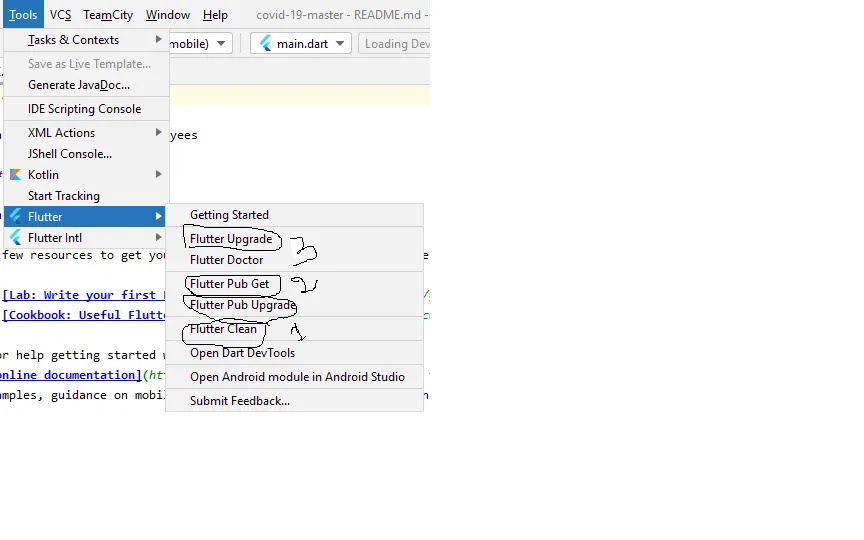The image size is (864, 540).
Task: Open the Window menu
Action: (168, 15)
